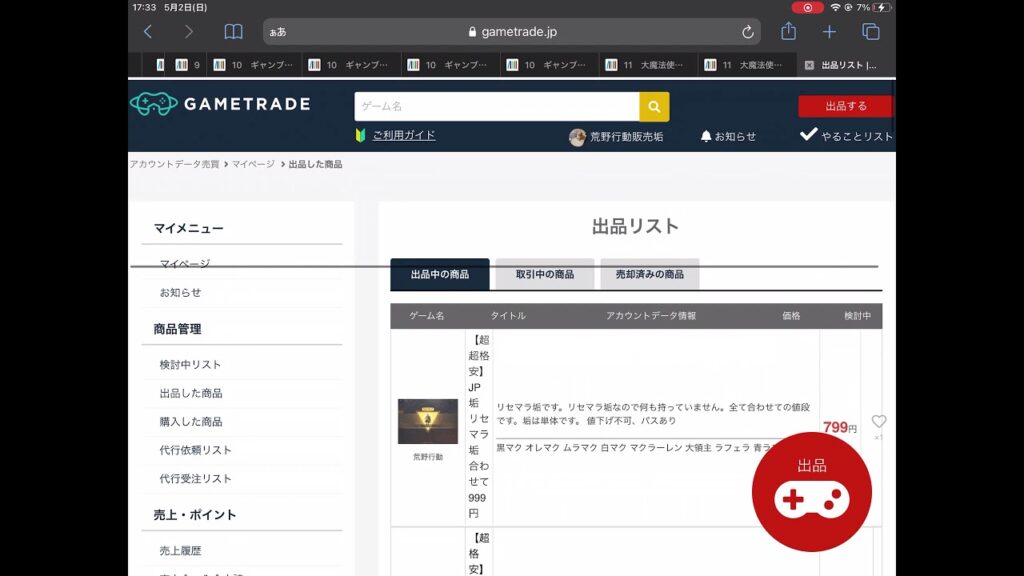
Task: Click the yellow search magnifier button
Action: pyautogui.click(x=654, y=106)
